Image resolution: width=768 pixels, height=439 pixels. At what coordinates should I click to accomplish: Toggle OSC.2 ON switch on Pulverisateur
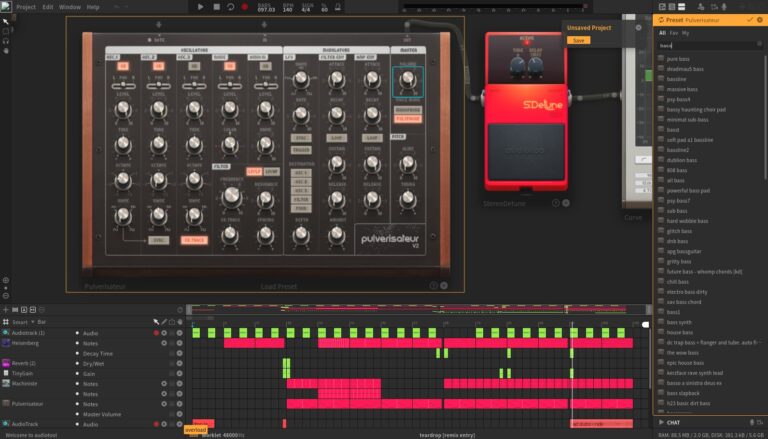pos(159,66)
